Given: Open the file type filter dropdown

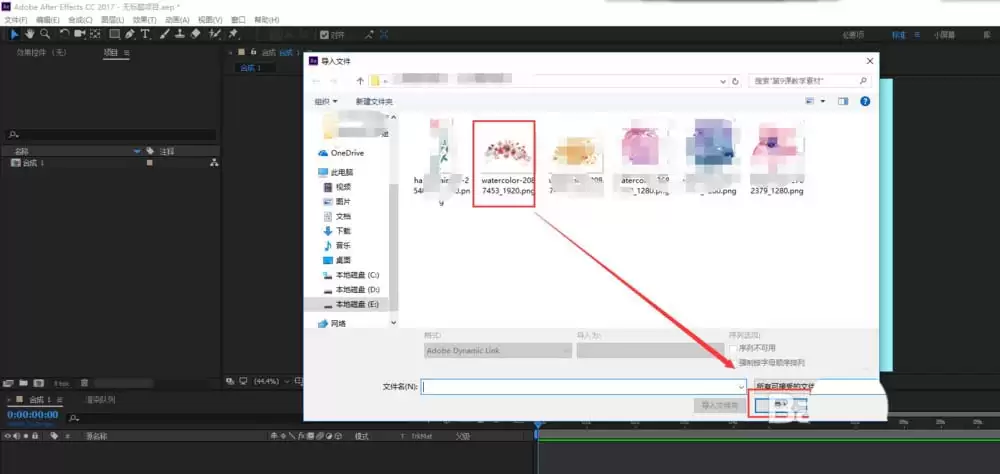Looking at the screenshot, I should [816, 387].
